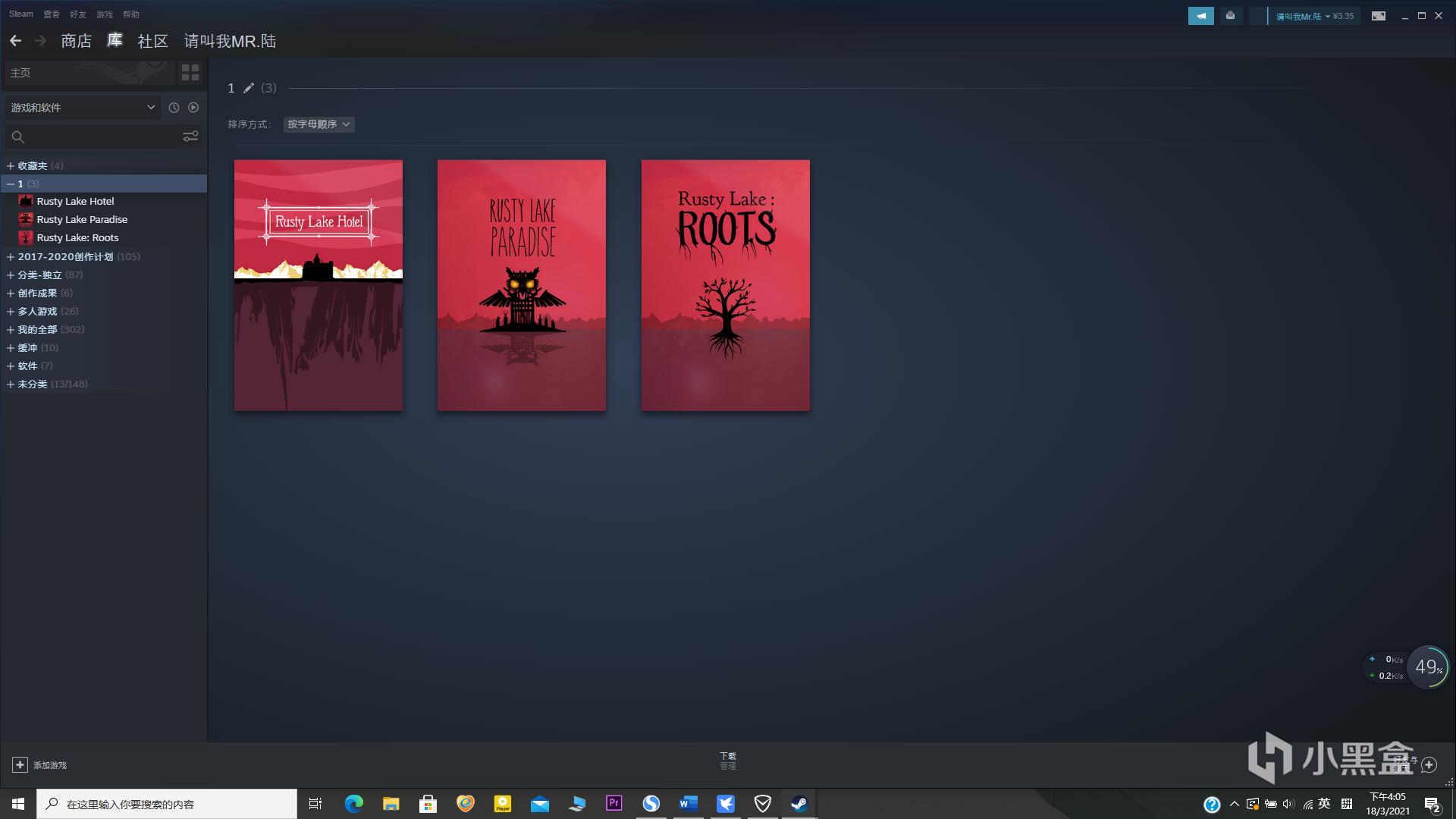Open the friends and chat plus icon
This screenshot has height=819, width=1456.
pos(1429,764)
